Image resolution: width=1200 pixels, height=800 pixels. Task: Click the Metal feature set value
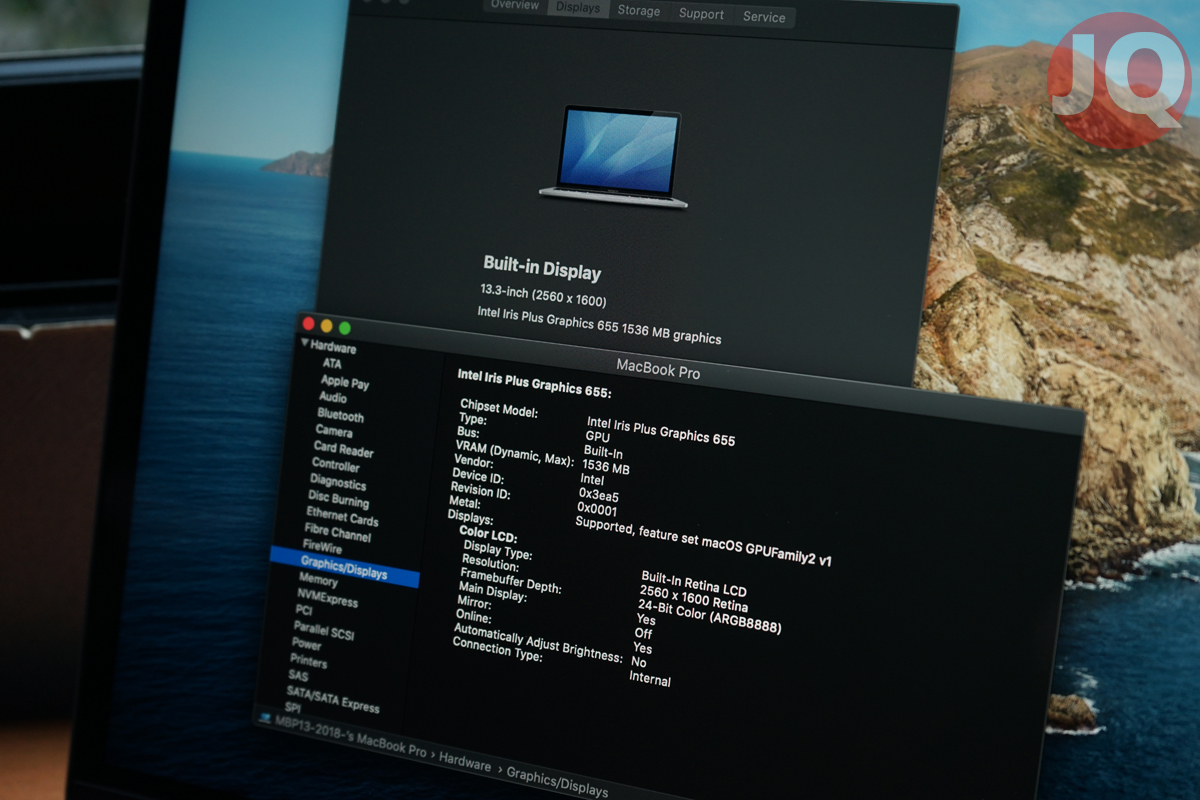click(703, 541)
